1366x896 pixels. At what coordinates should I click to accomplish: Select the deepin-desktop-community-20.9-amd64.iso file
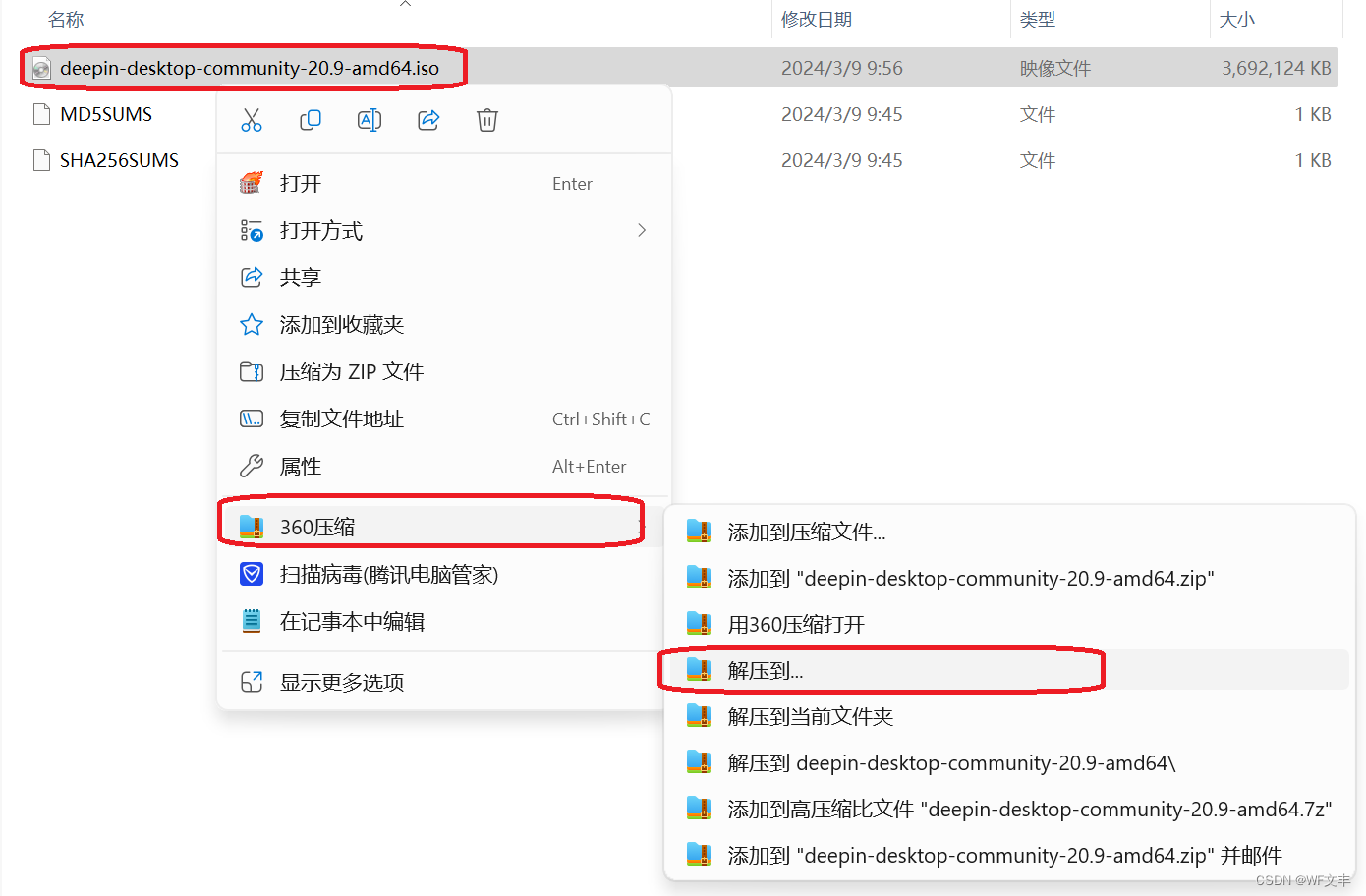(x=250, y=68)
